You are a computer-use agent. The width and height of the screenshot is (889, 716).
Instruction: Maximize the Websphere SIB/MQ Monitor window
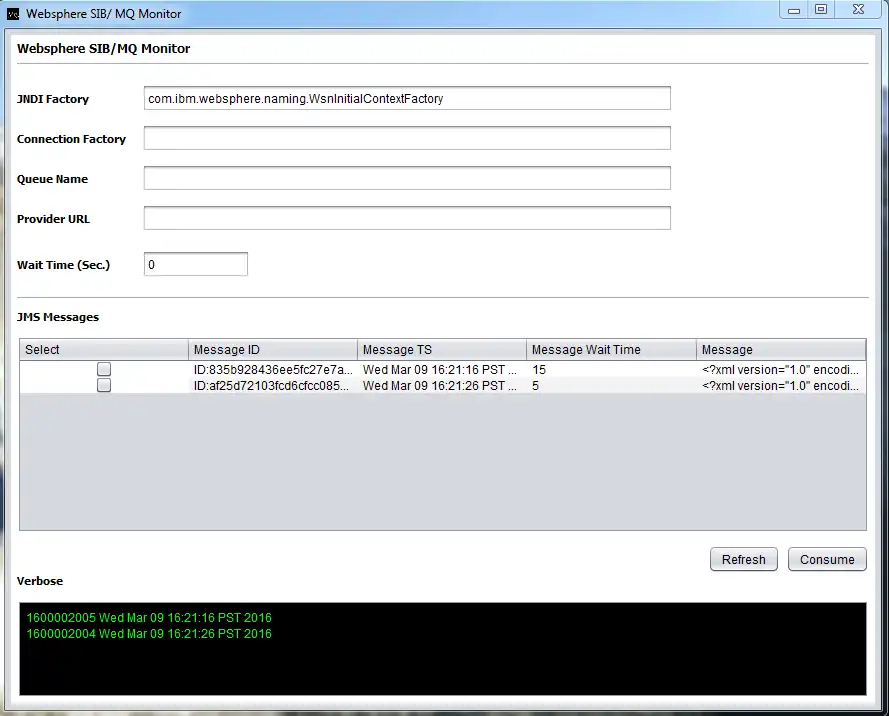coord(820,10)
